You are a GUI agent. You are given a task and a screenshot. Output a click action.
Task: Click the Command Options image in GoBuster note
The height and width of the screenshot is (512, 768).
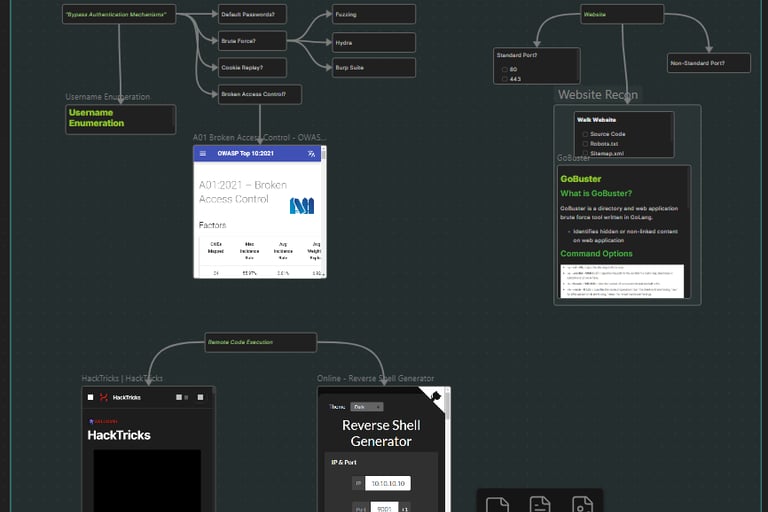point(622,281)
